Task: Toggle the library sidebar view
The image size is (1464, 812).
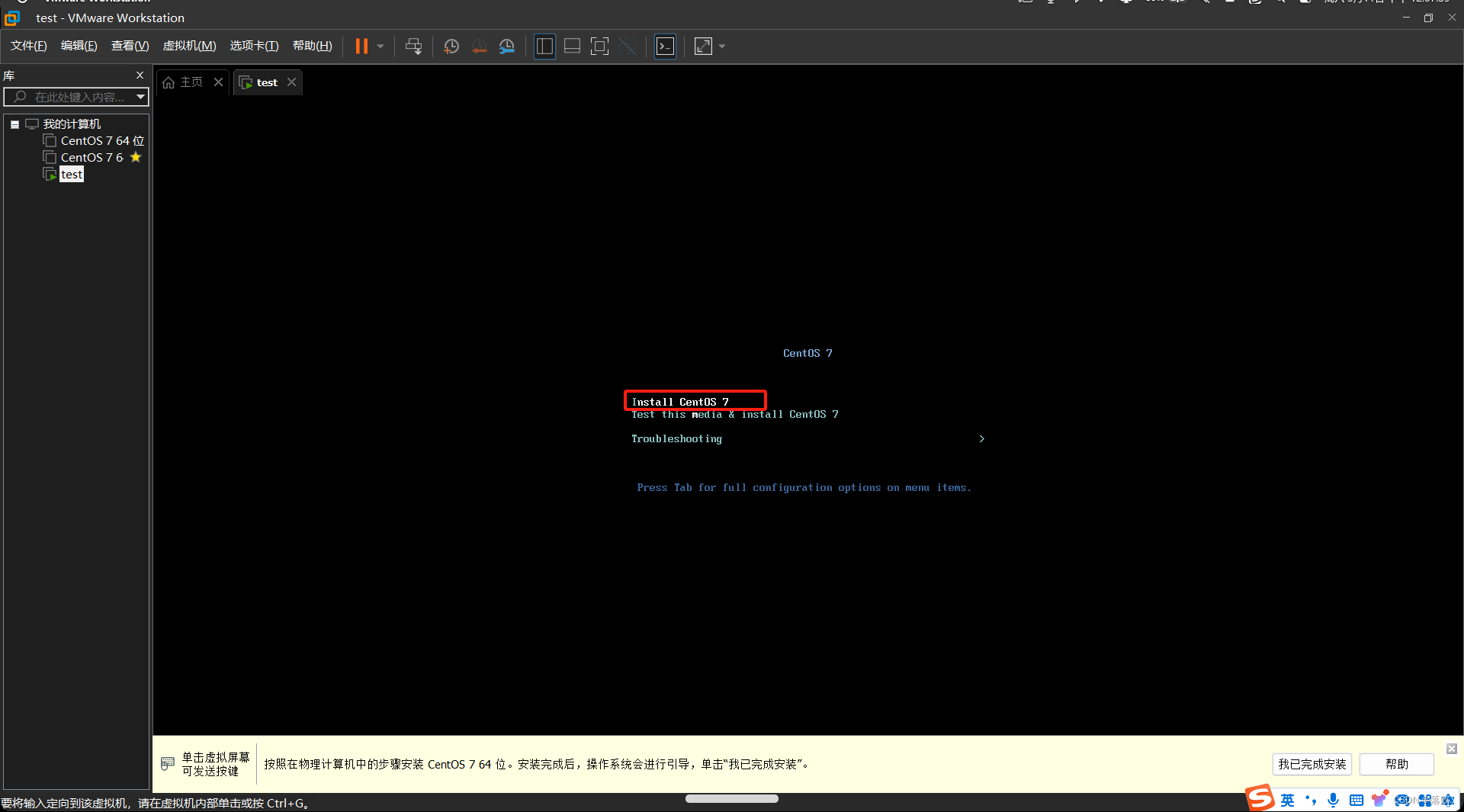Action: tap(544, 47)
